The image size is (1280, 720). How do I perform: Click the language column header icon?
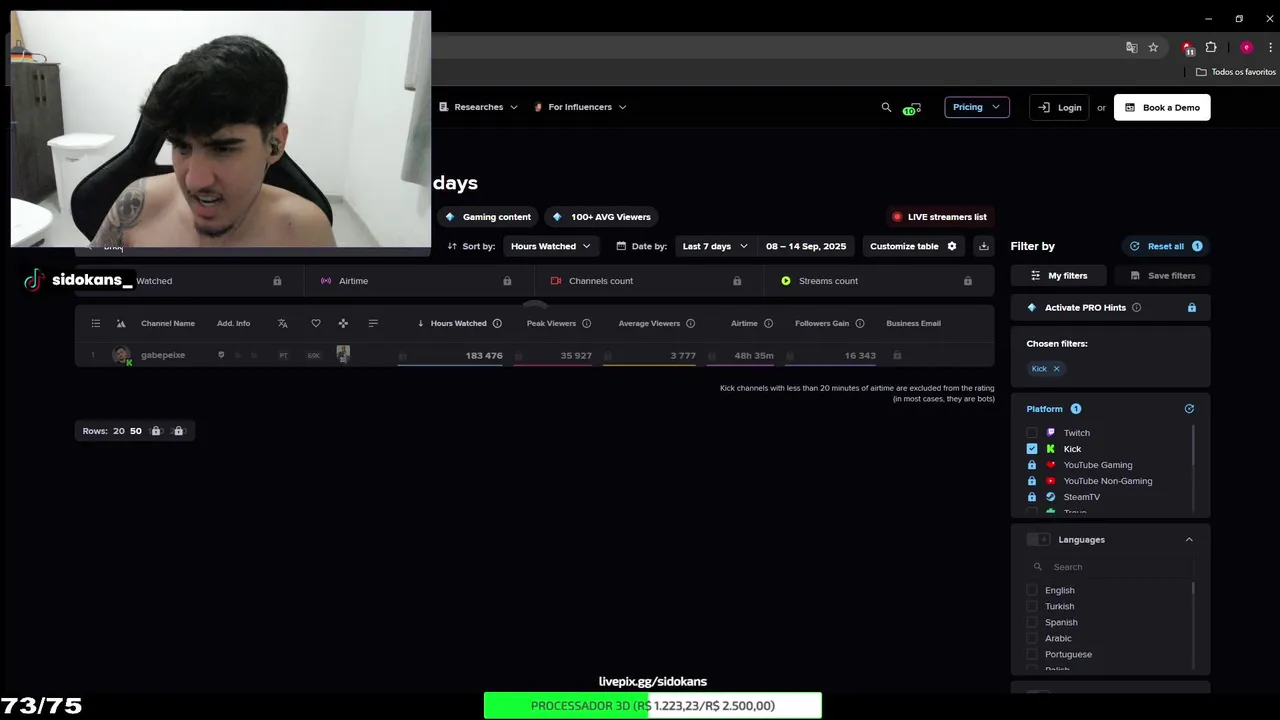283,323
